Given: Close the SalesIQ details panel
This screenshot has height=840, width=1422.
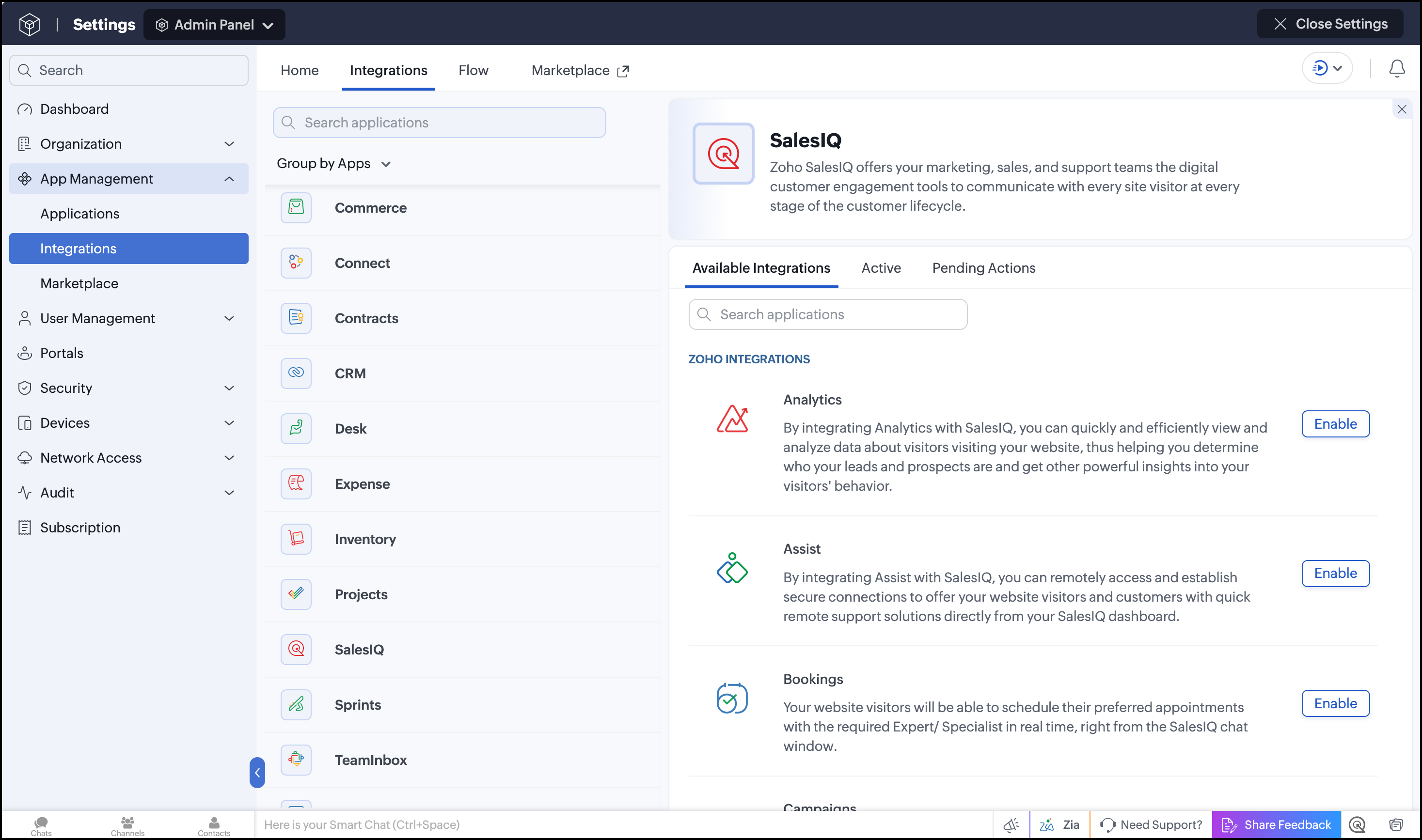Looking at the screenshot, I should pos(1401,109).
